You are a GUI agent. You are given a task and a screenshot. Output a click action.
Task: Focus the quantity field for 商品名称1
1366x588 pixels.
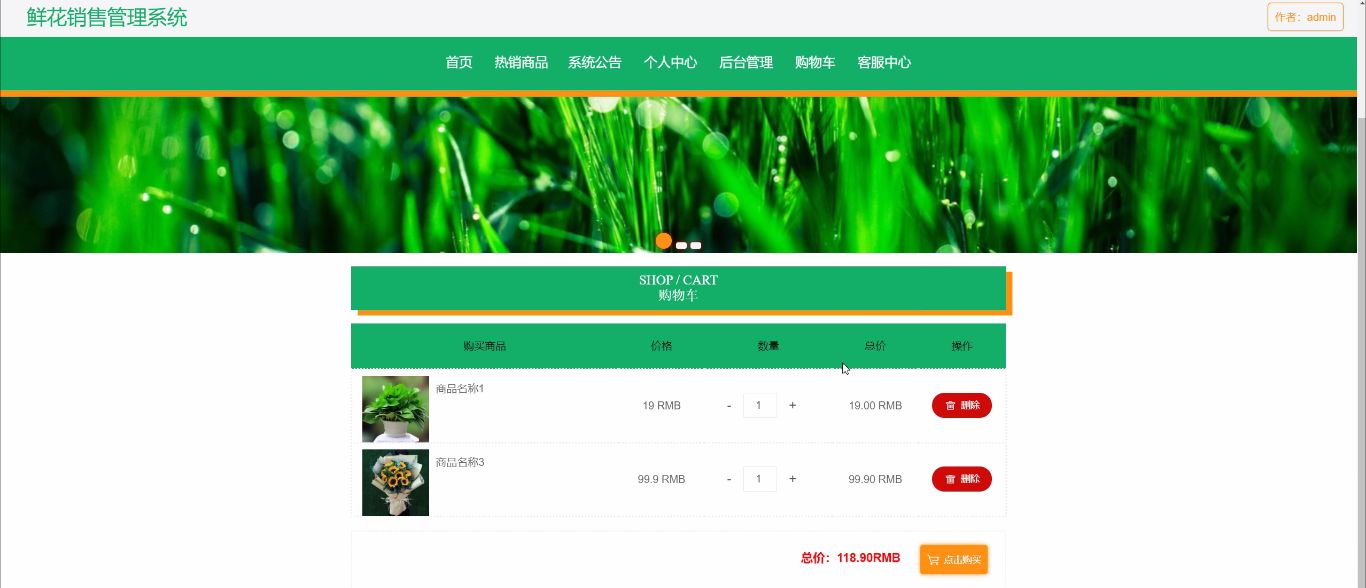(760, 405)
